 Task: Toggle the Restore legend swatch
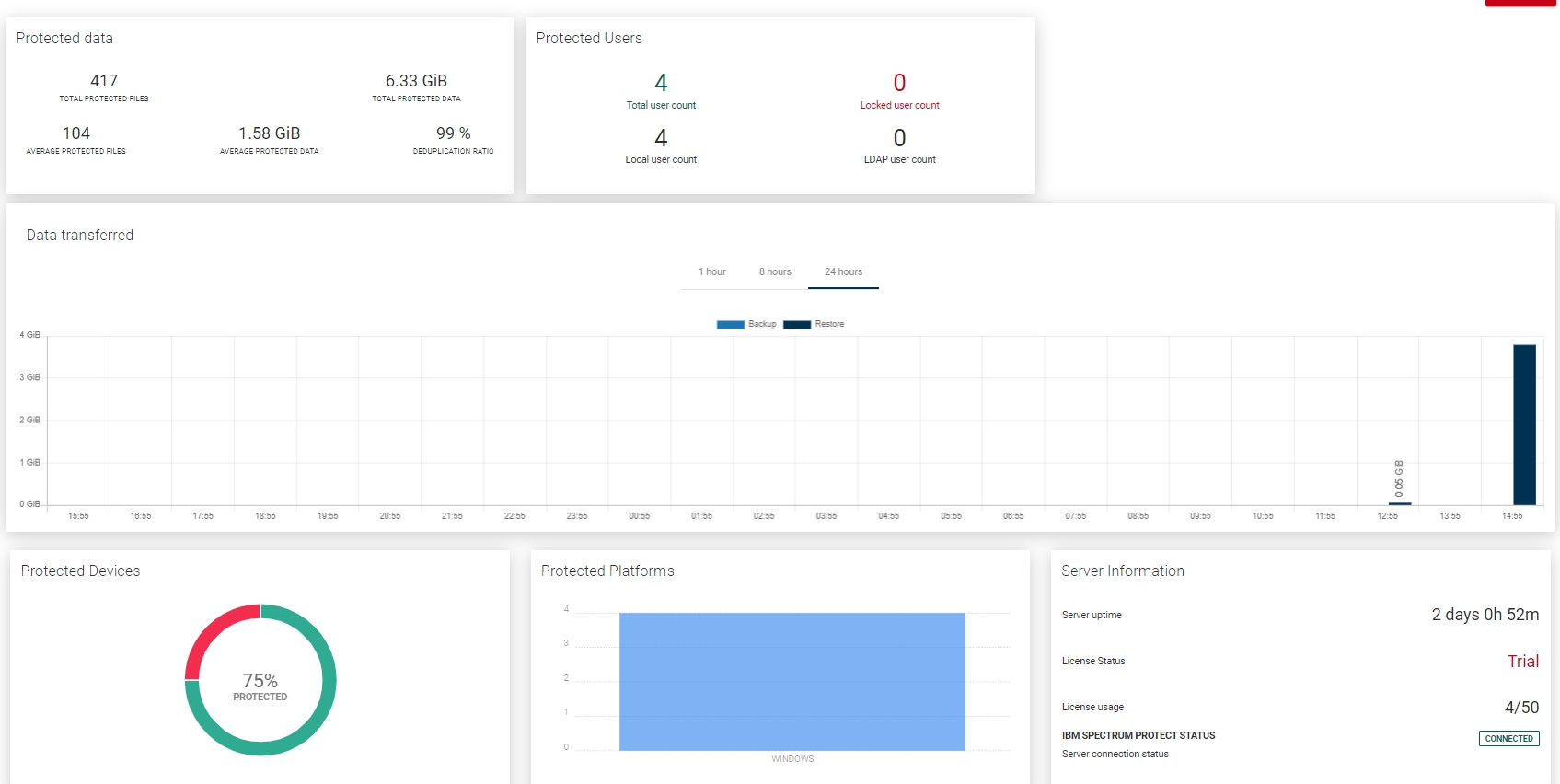click(797, 324)
